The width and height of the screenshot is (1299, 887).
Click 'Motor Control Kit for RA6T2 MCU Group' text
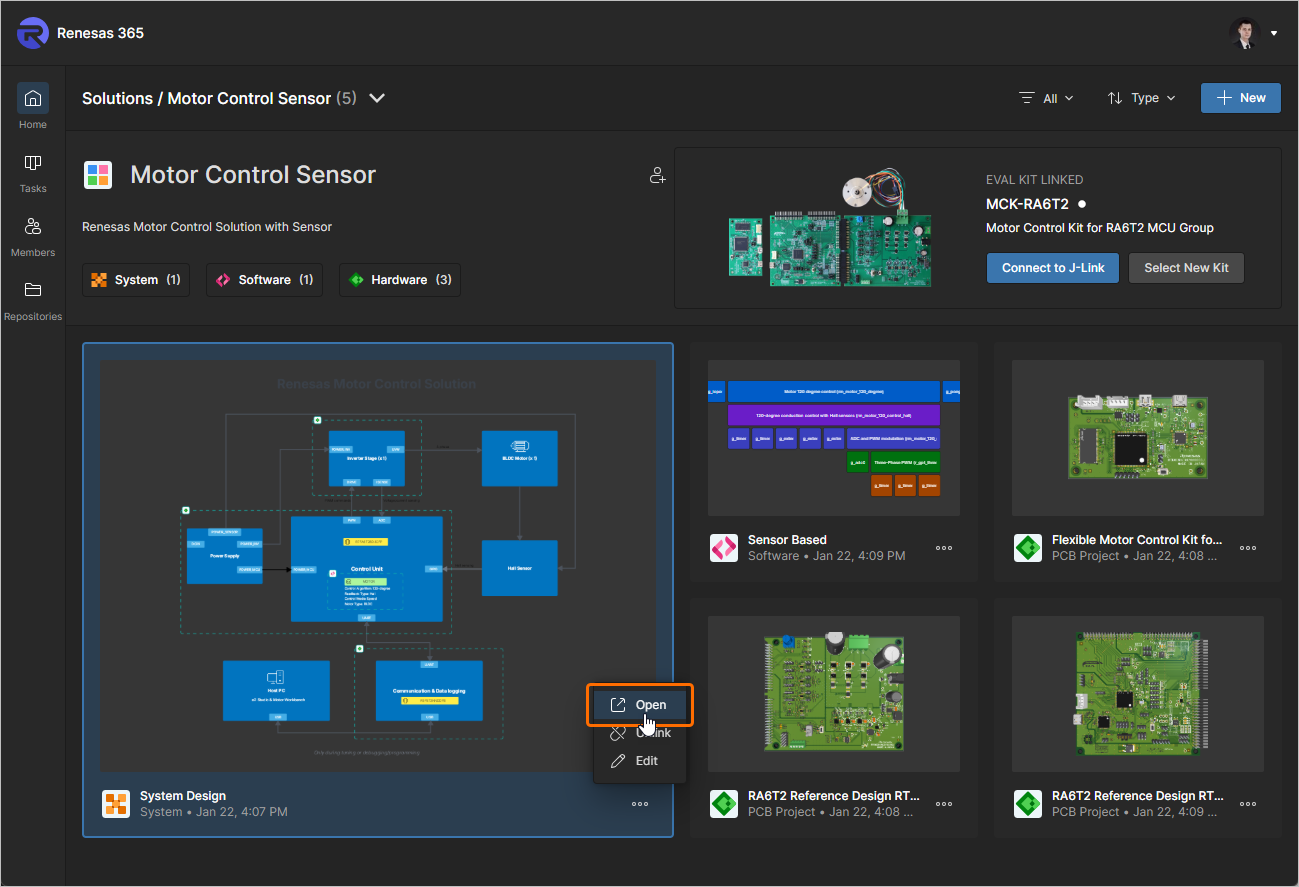coord(1100,228)
